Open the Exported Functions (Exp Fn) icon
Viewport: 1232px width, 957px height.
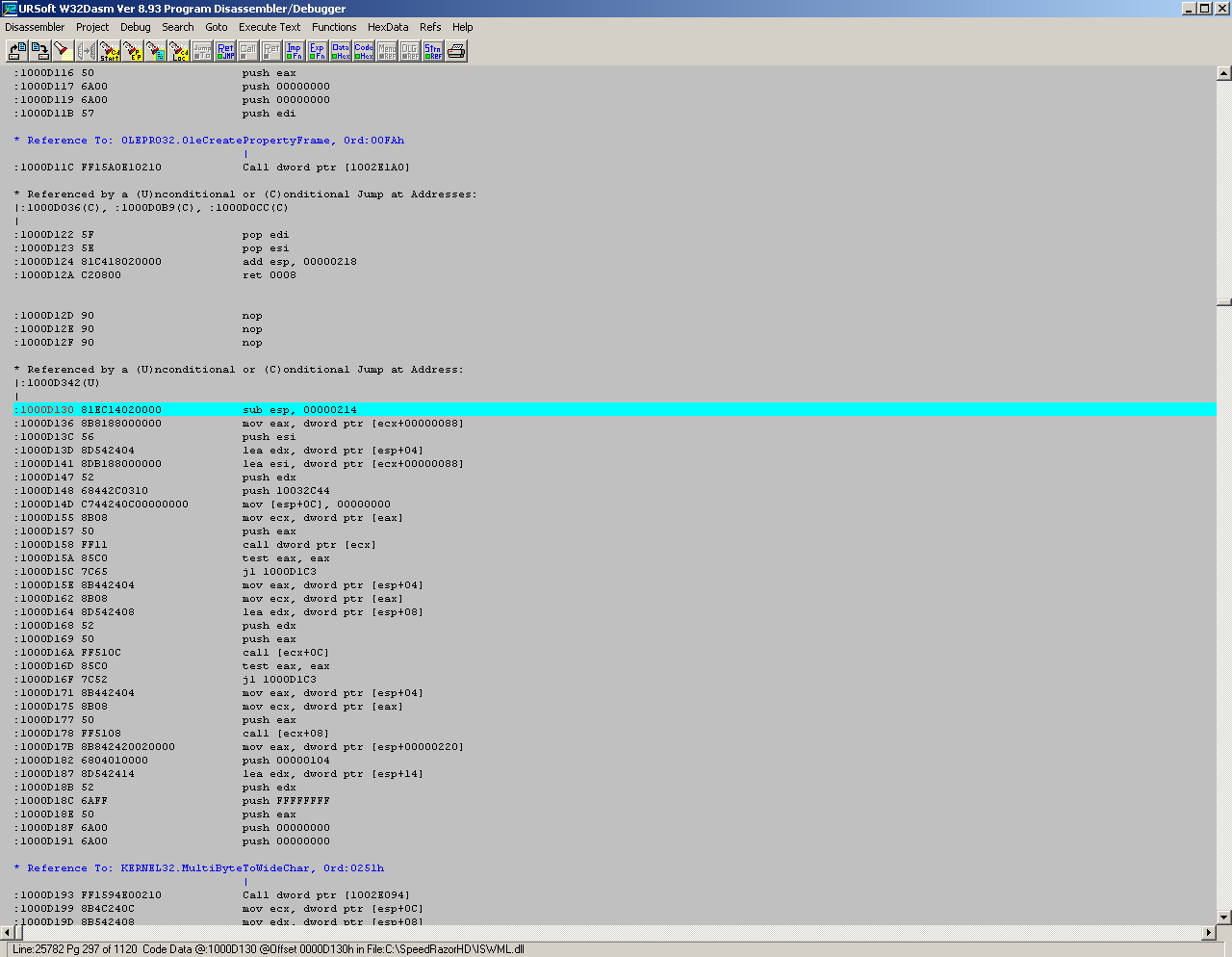pos(318,50)
